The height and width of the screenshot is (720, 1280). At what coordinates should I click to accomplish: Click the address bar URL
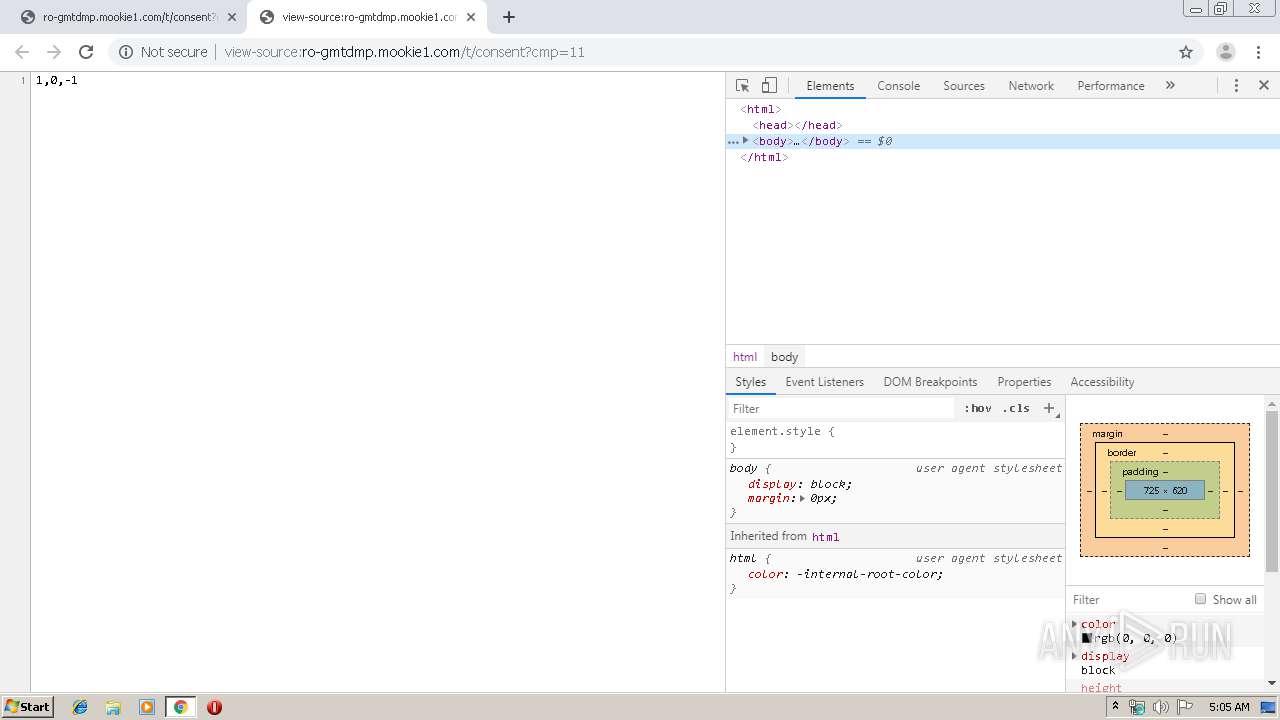(x=404, y=52)
